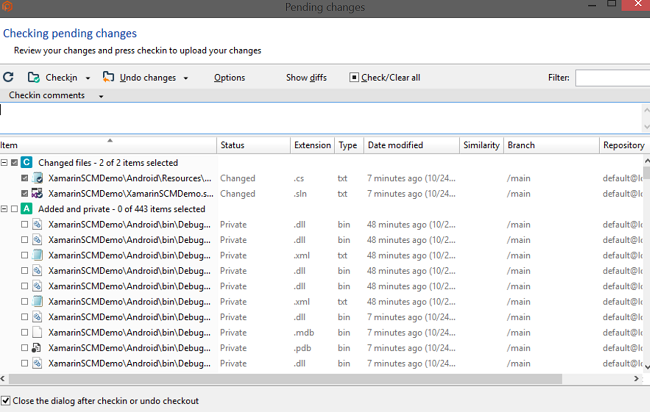
Task: Click the green 'A' Added and private icon
Action: pyautogui.click(x=27, y=209)
